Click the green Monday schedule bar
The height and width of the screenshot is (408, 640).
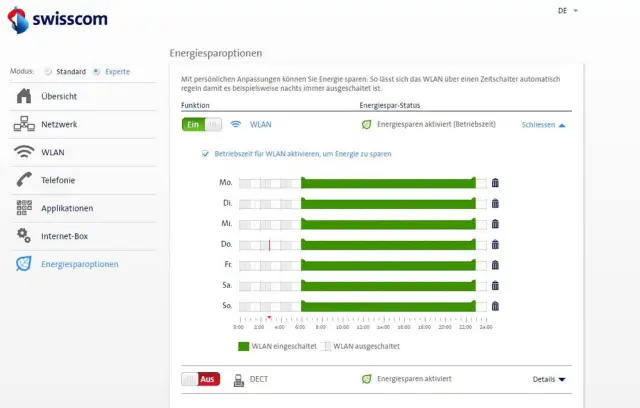(x=389, y=183)
